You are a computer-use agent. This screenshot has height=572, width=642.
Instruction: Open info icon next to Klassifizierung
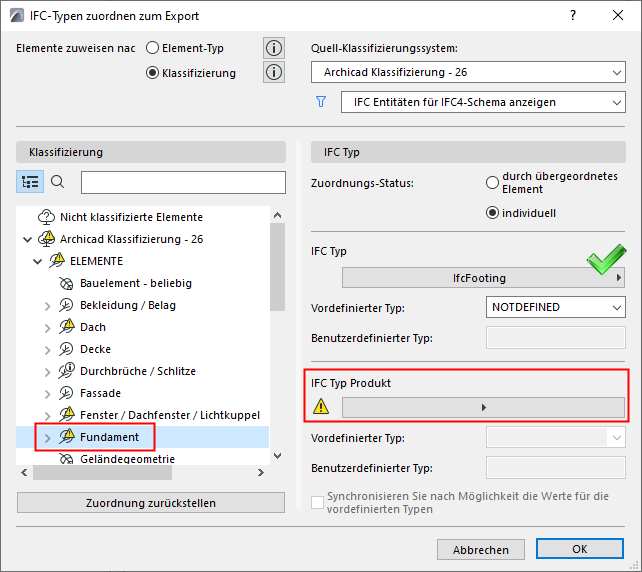(274, 72)
